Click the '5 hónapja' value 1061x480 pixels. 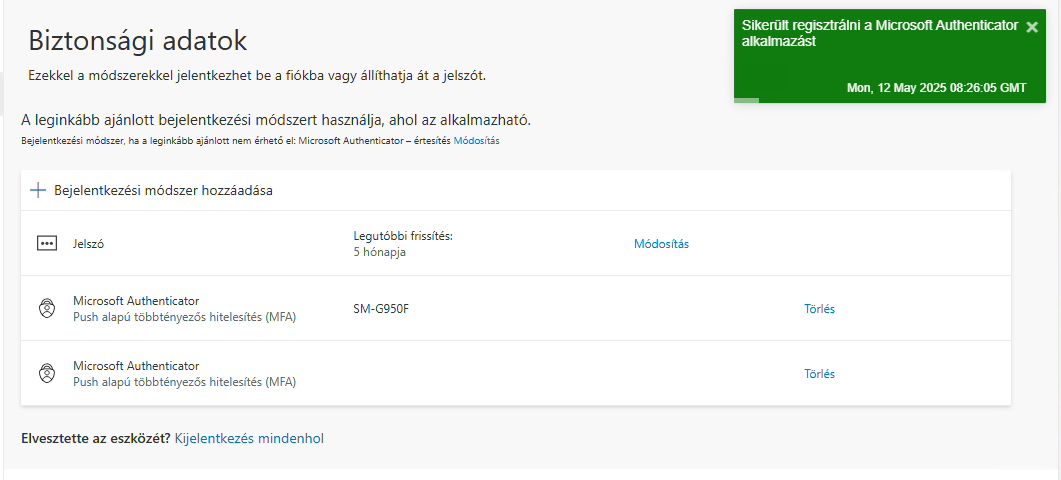[x=380, y=252]
